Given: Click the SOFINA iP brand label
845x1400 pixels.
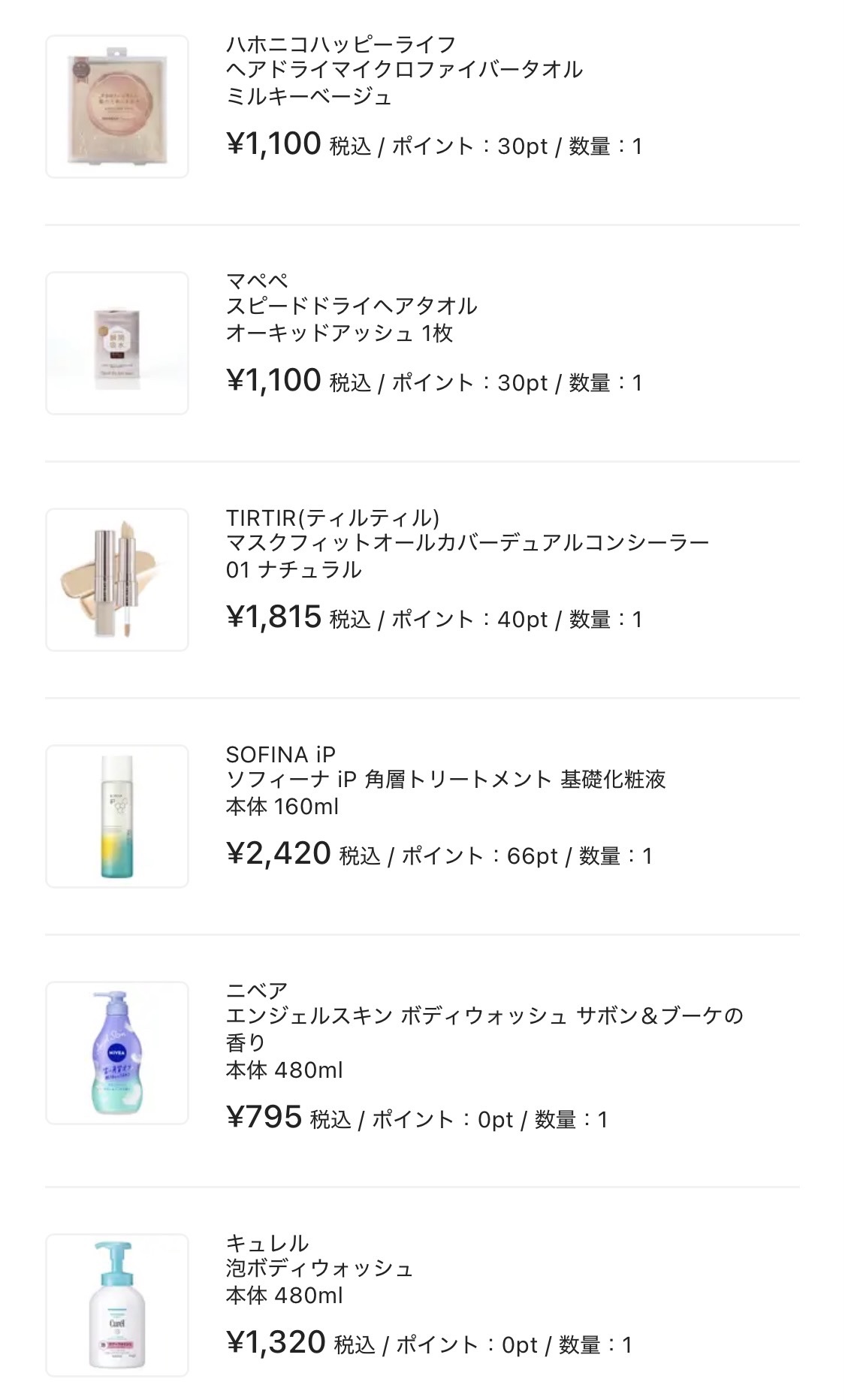Looking at the screenshot, I should click(x=281, y=754).
